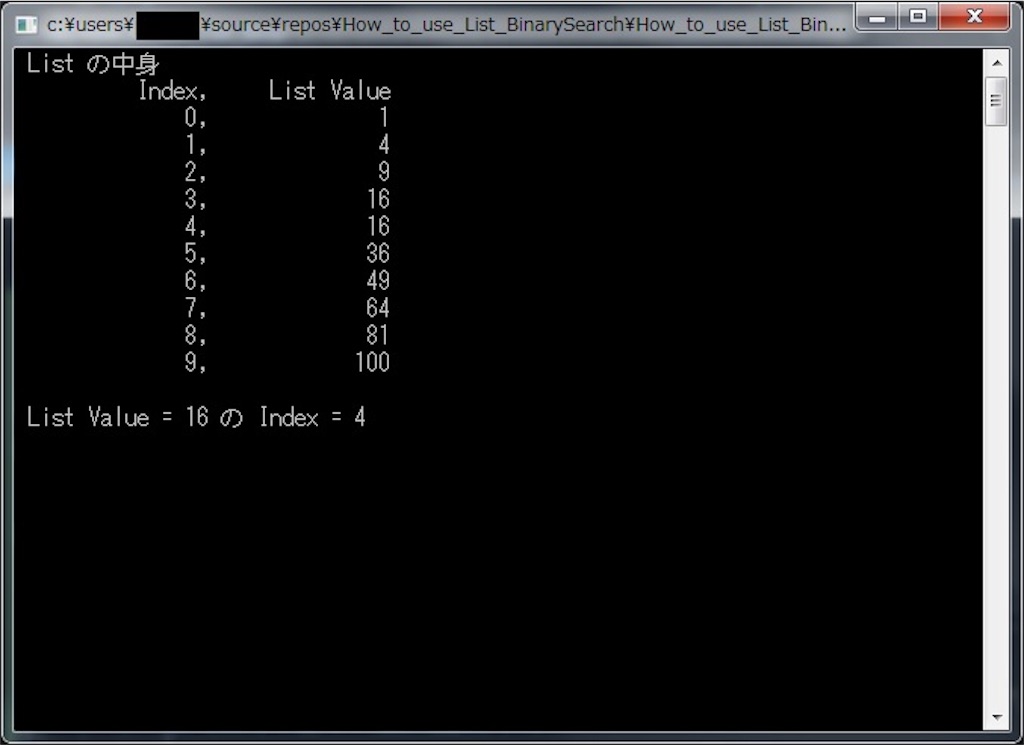Click the 'List Value' column header
1024x745 pixels.
330,91
